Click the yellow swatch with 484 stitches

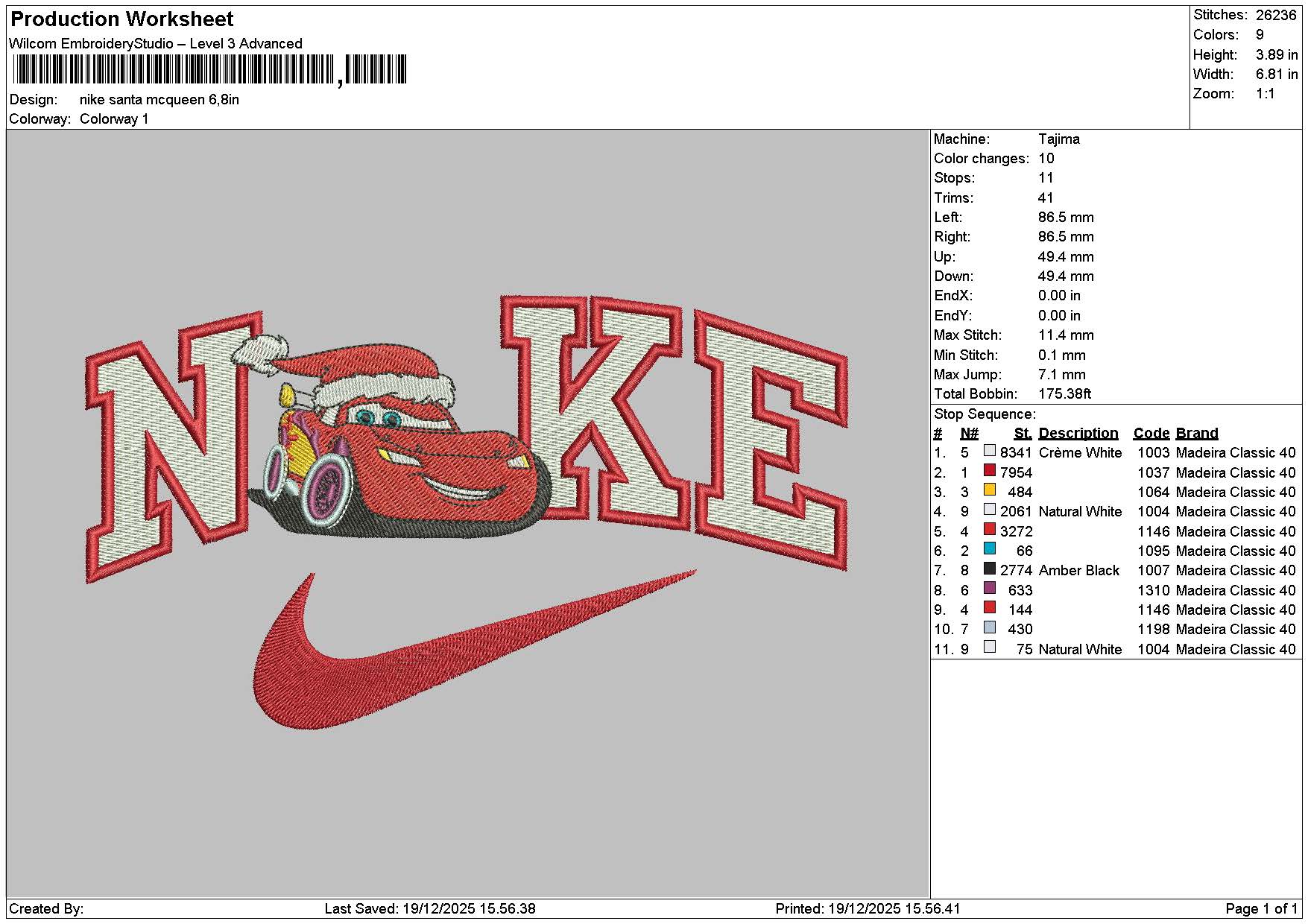pos(989,490)
